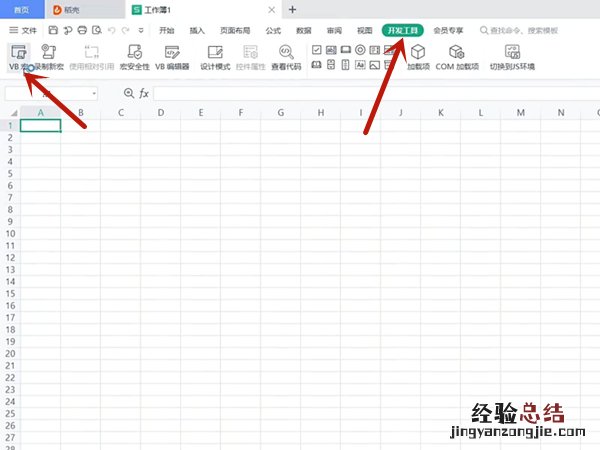Click the fx insert function button

(144, 93)
